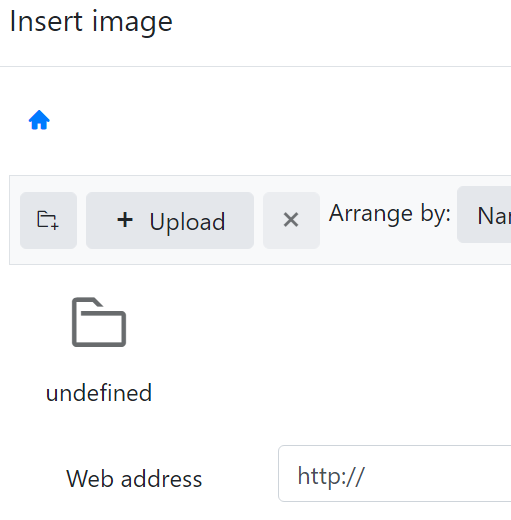Click the blue house breadcrumb icon
The image size is (511, 520).
pos(39,120)
